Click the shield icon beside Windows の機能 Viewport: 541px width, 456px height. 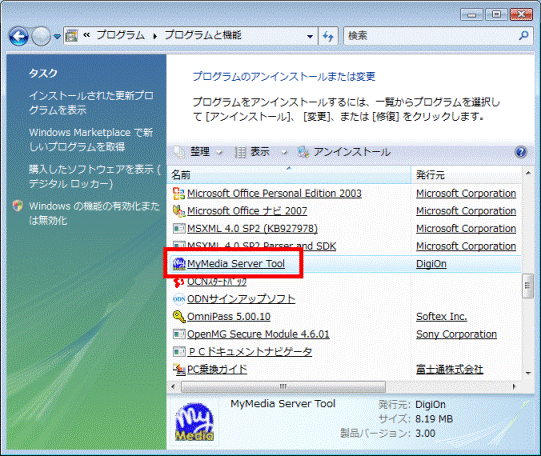pos(18,206)
